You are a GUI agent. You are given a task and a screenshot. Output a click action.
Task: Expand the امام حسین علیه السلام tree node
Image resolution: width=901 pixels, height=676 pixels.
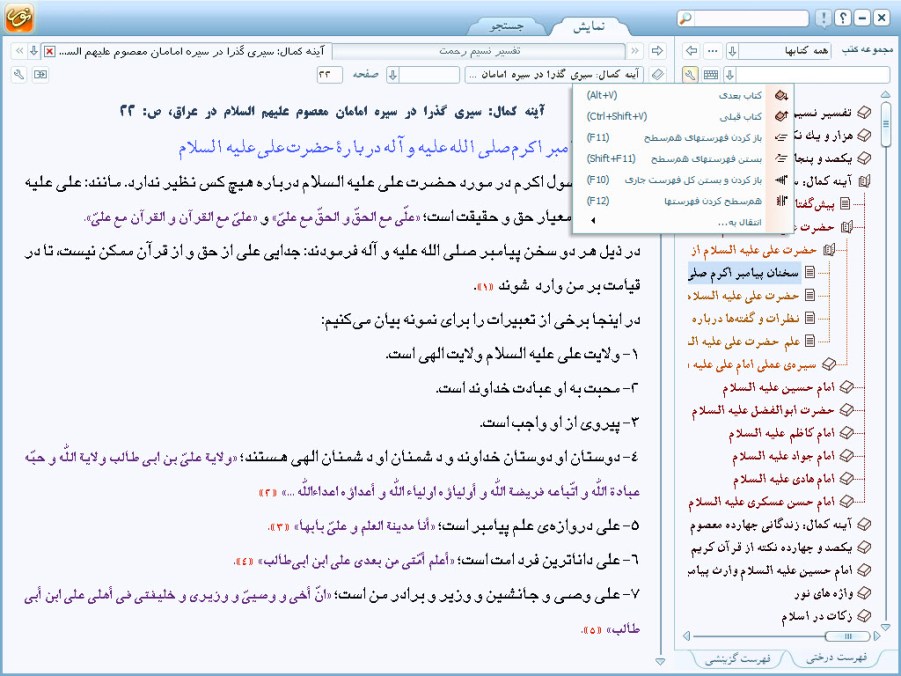(846, 387)
